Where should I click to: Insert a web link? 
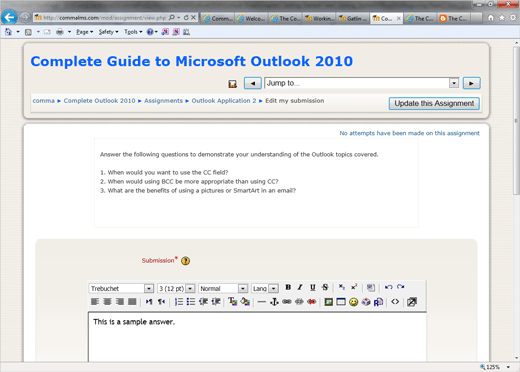[x=287, y=302]
